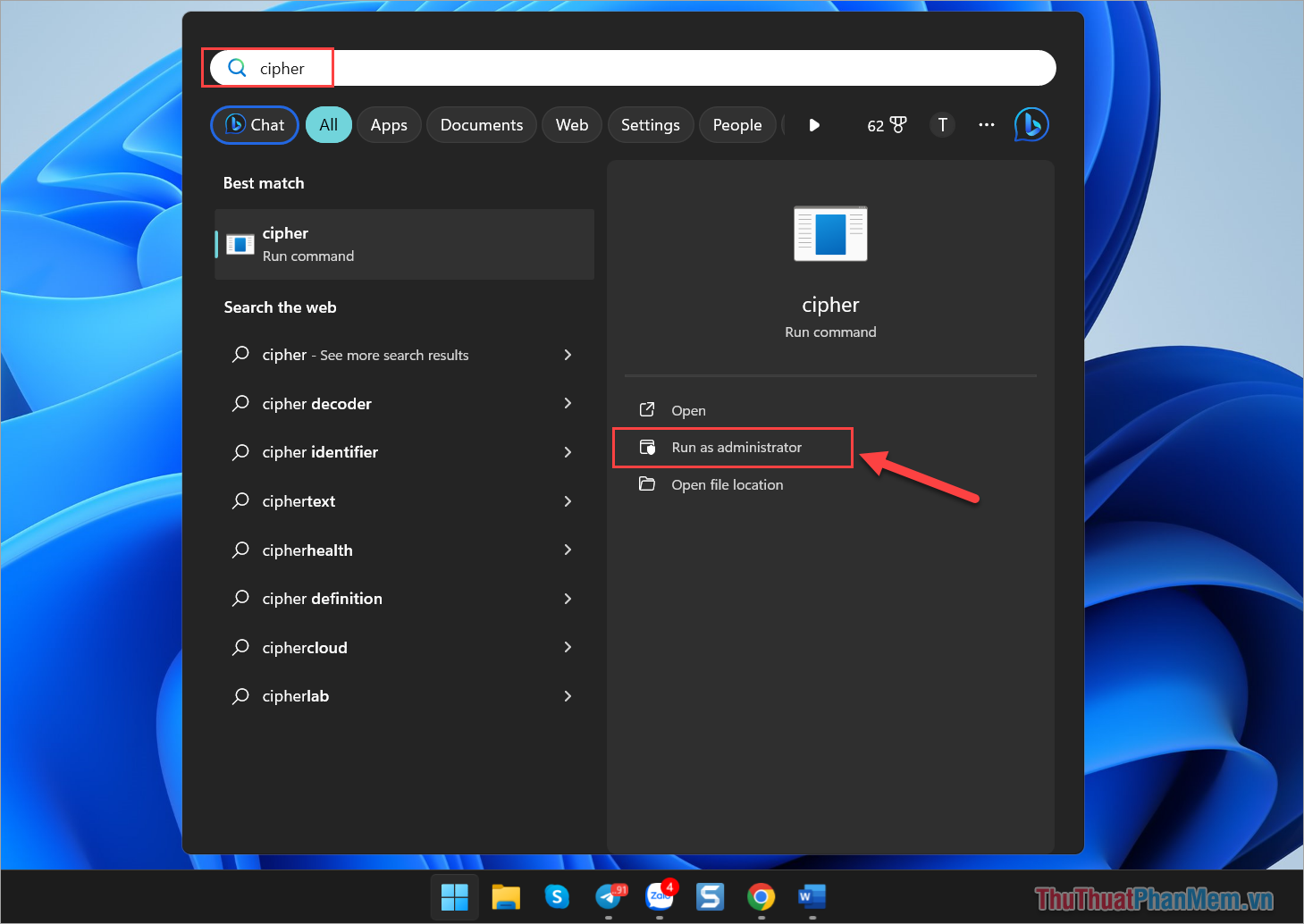Select the cipher Run command best match
Screen dimensions: 1304x924
point(404,244)
